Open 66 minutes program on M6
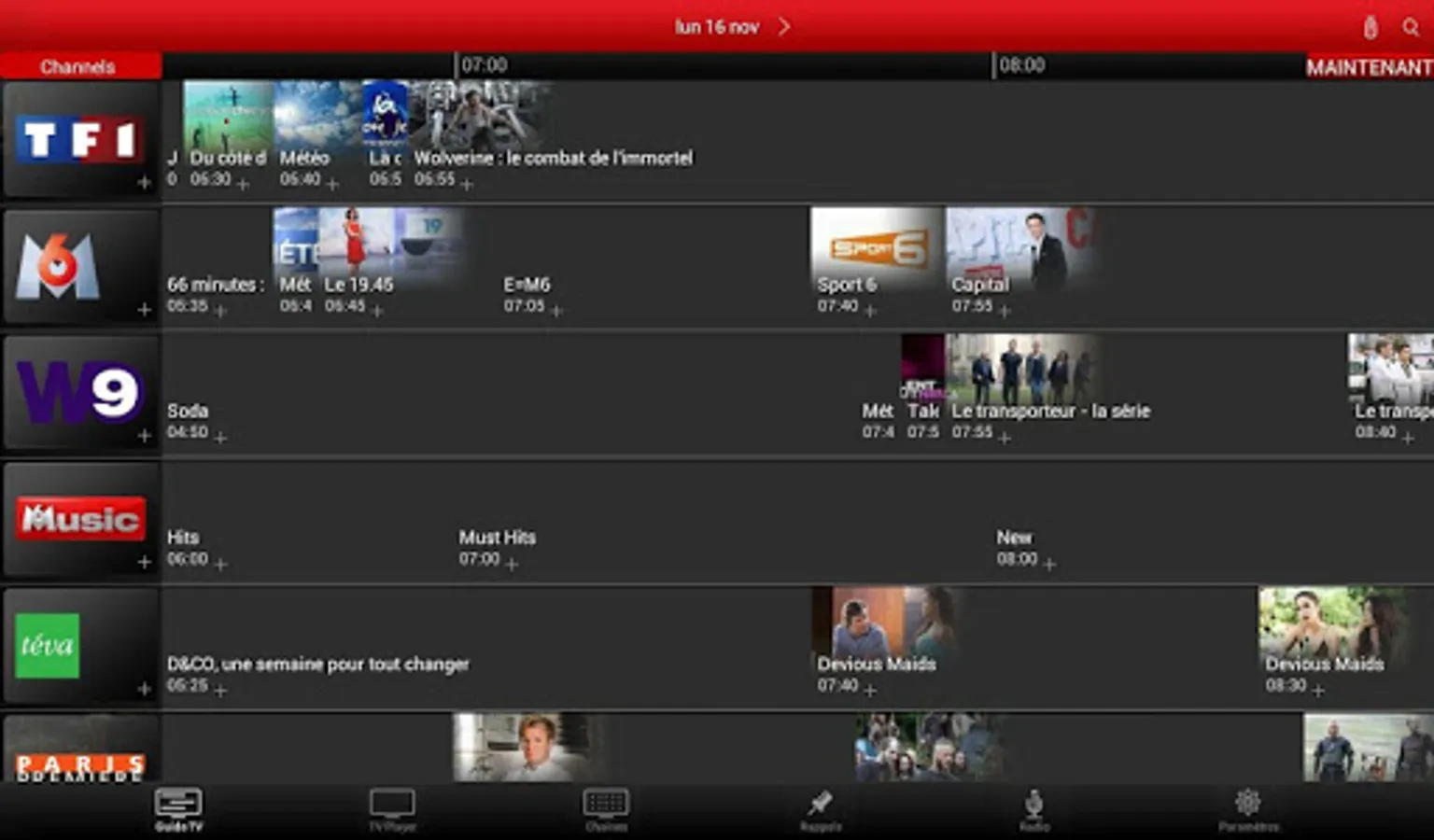The width and height of the screenshot is (1434, 840). click(x=216, y=285)
